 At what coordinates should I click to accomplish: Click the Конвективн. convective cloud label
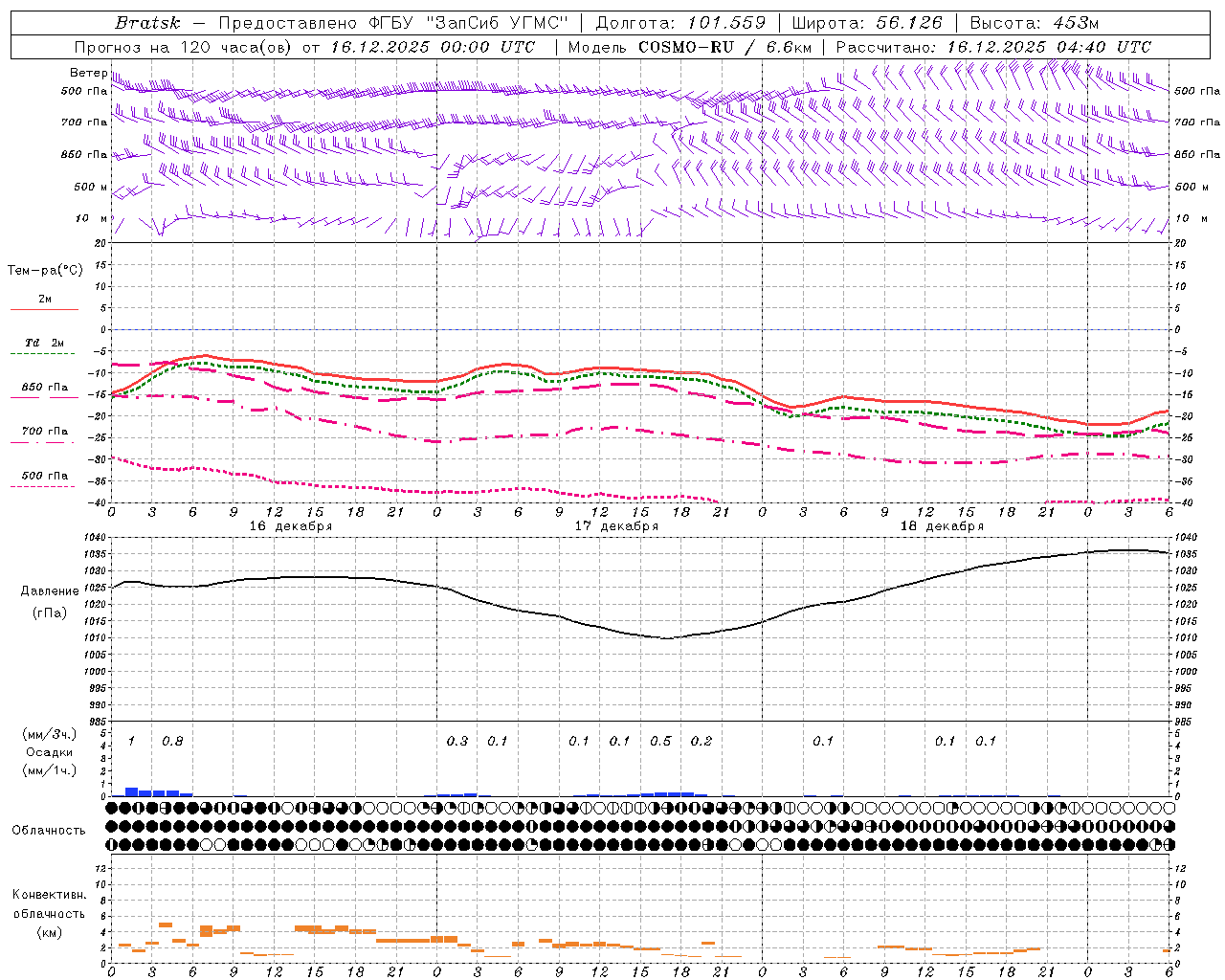click(49, 895)
